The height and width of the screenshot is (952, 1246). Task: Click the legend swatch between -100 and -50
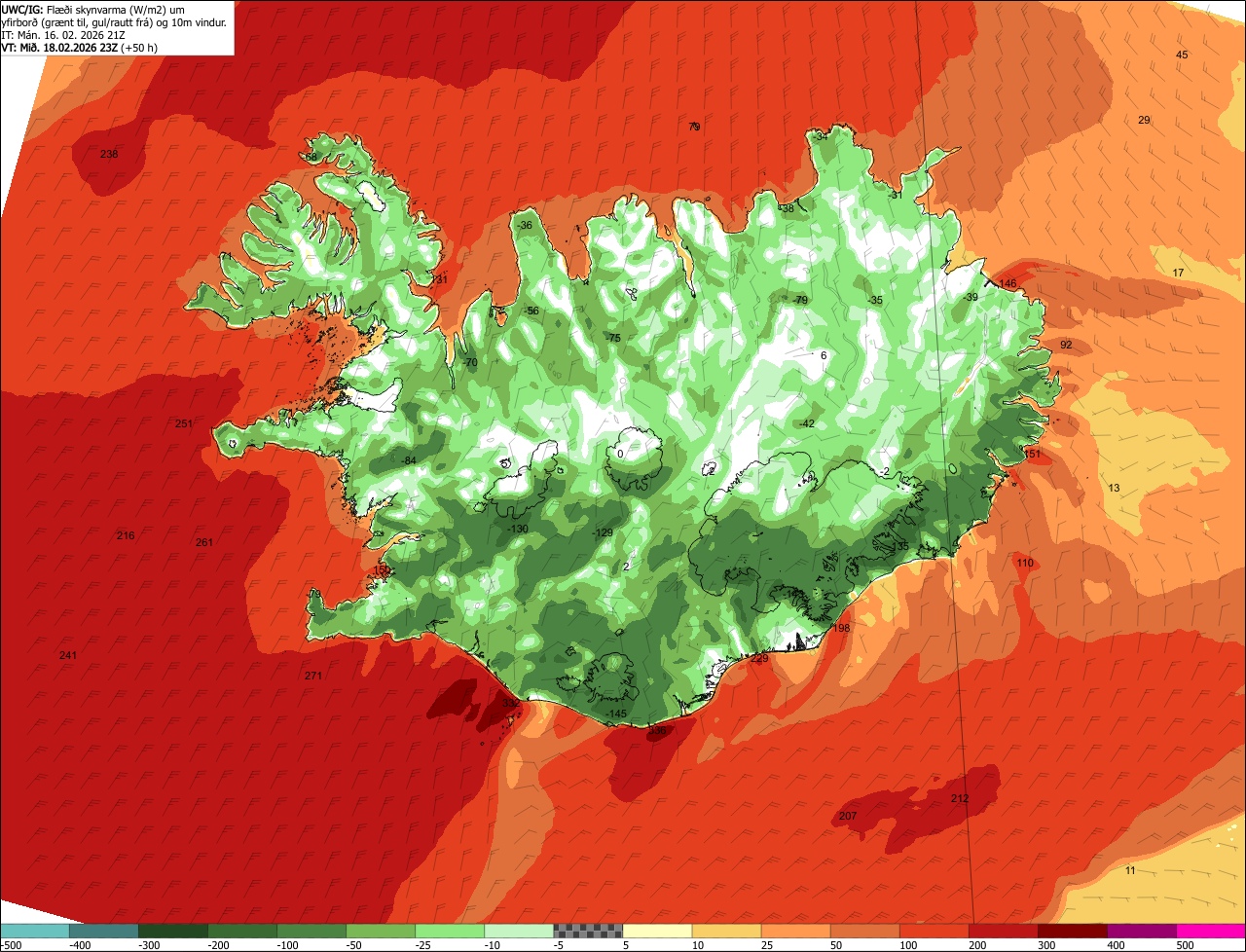(311, 931)
